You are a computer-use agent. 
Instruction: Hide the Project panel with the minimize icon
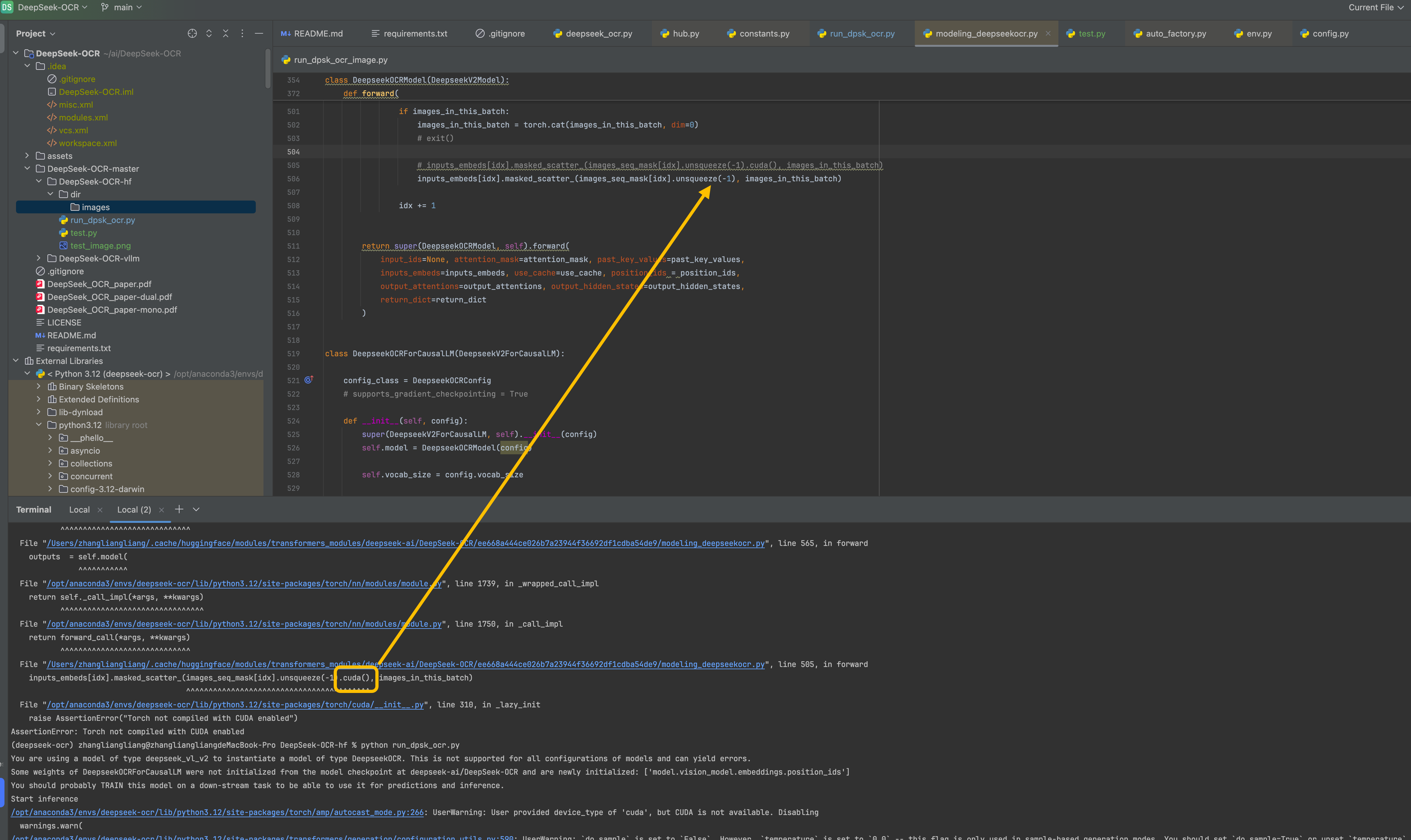[x=259, y=33]
